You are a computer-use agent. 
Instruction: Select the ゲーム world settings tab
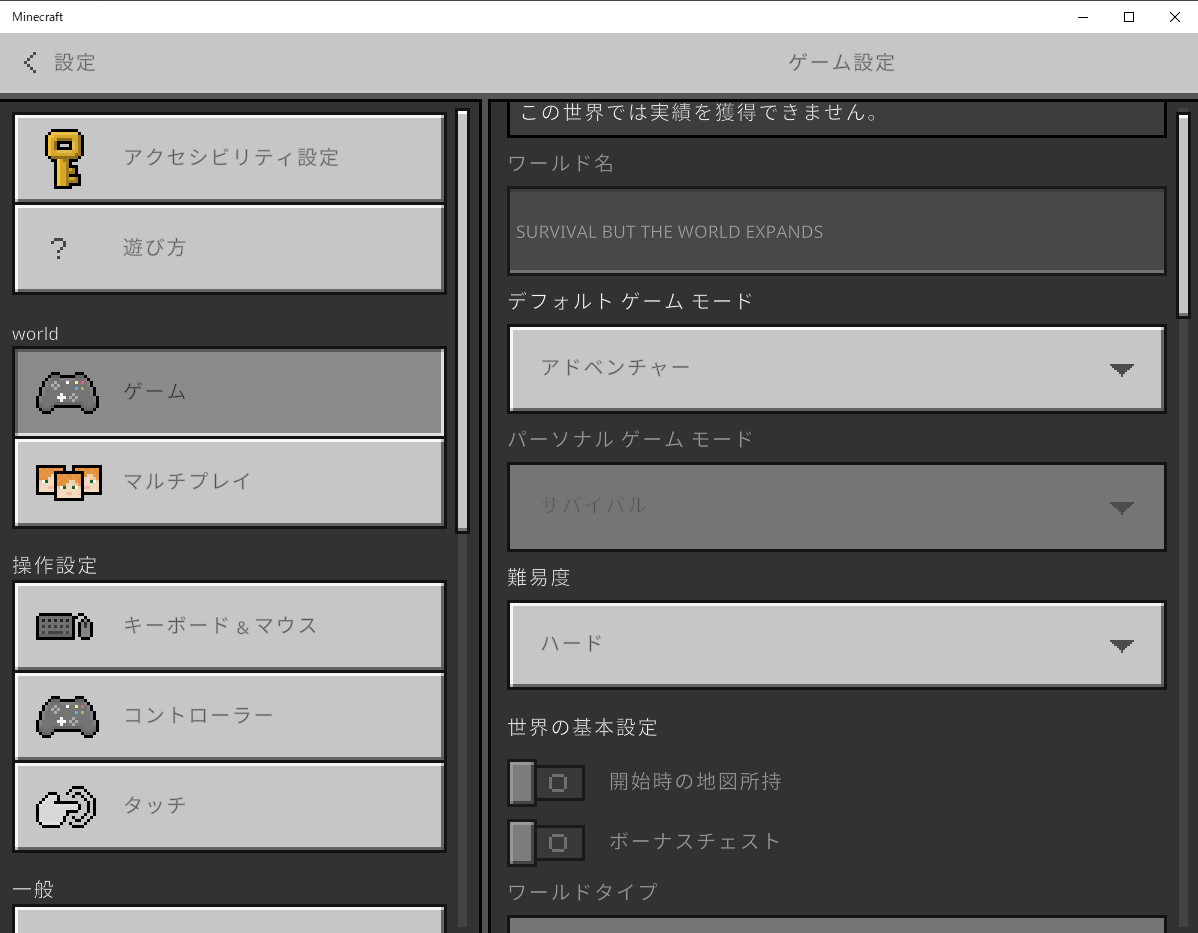pos(229,392)
